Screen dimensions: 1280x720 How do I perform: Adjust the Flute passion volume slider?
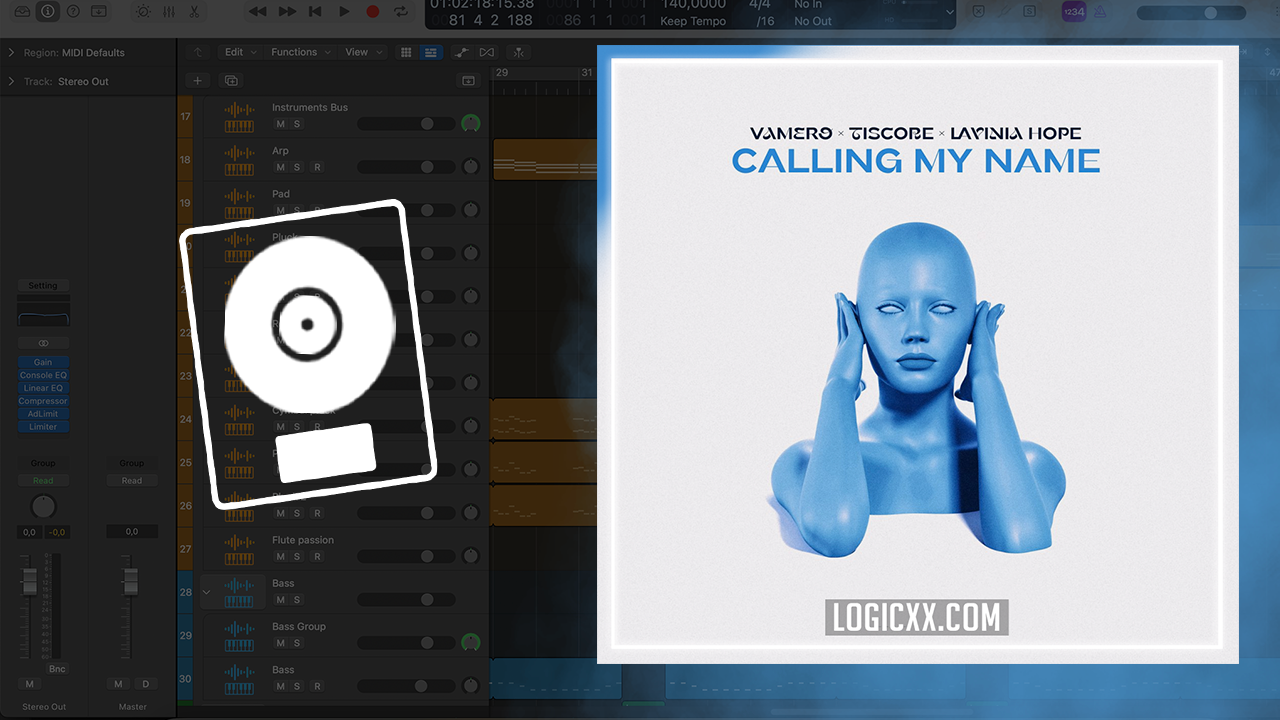(405, 556)
